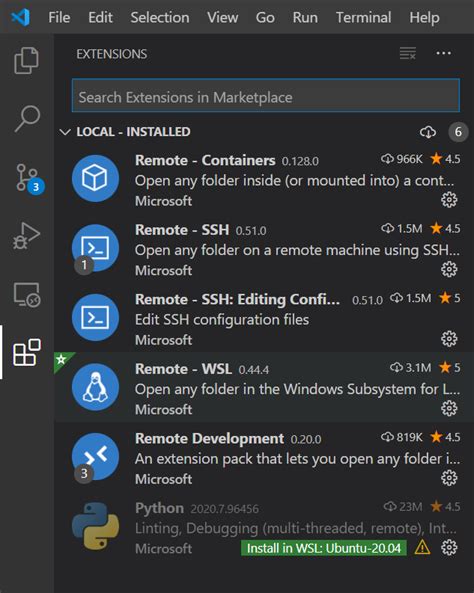Click the installed count badge 6
474x593 pixels.
pyautogui.click(x=458, y=132)
